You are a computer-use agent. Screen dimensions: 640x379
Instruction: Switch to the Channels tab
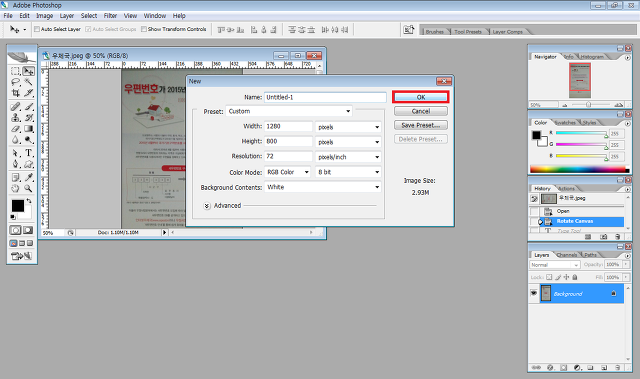(x=567, y=255)
